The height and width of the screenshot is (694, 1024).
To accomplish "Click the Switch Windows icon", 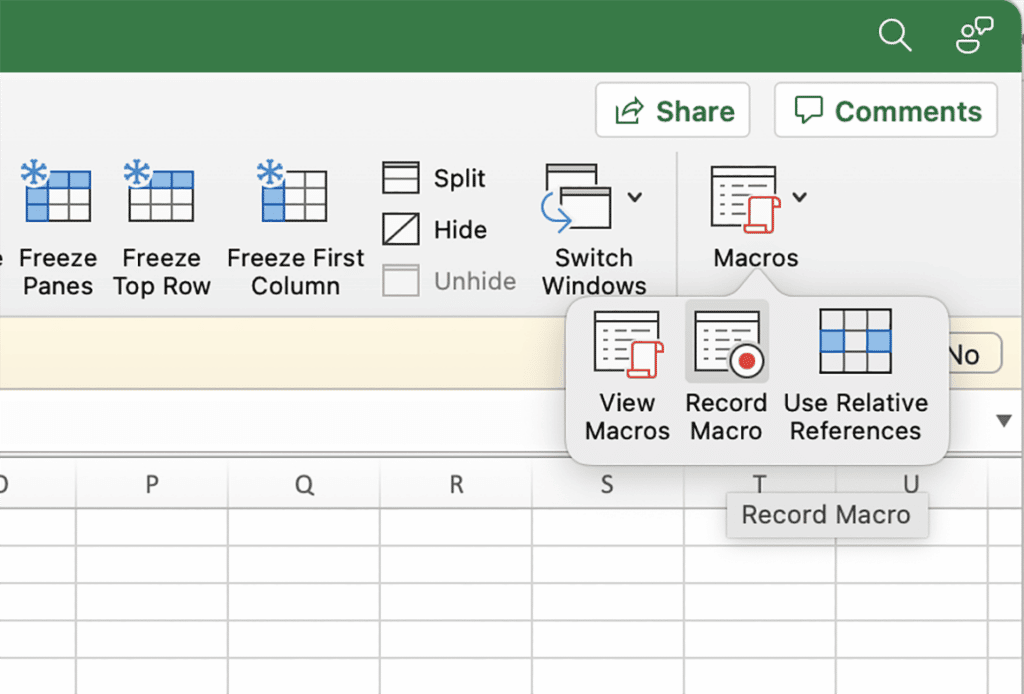I will [577, 198].
